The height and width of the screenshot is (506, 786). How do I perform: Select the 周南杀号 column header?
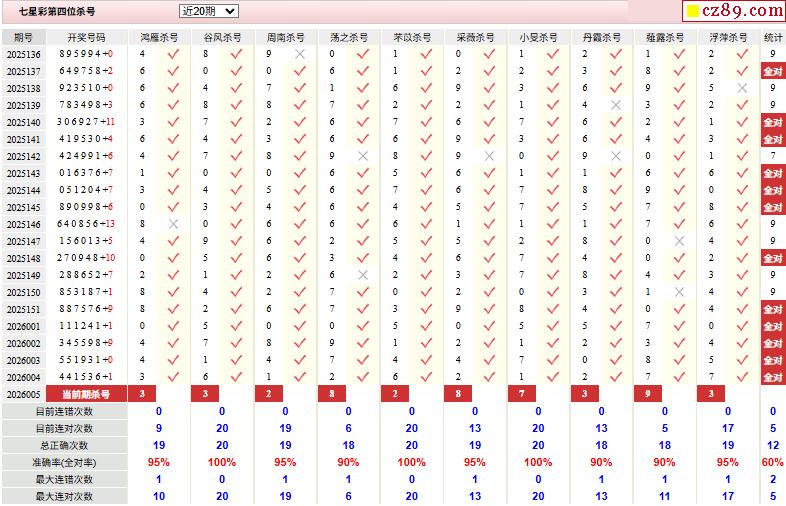click(x=285, y=37)
